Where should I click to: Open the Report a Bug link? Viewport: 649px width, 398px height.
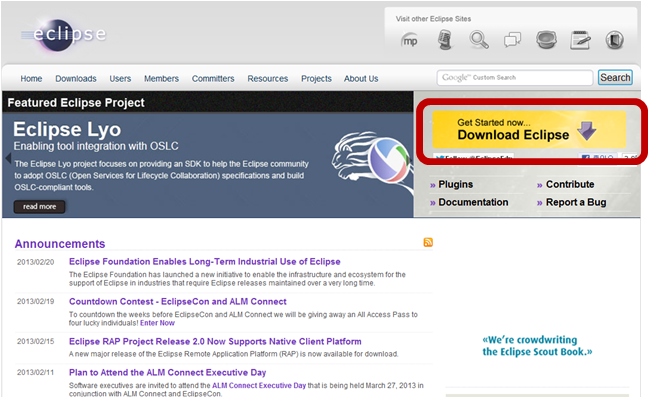click(x=576, y=202)
